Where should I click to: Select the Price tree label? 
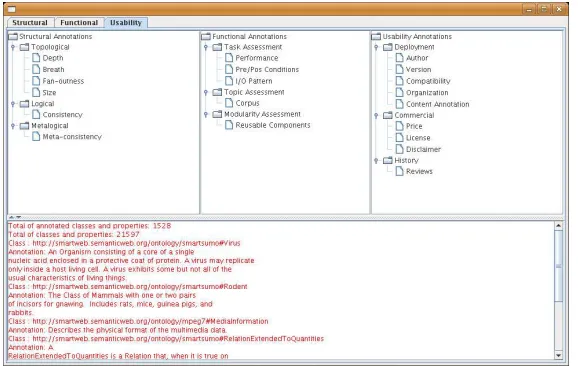pyautogui.click(x=414, y=126)
